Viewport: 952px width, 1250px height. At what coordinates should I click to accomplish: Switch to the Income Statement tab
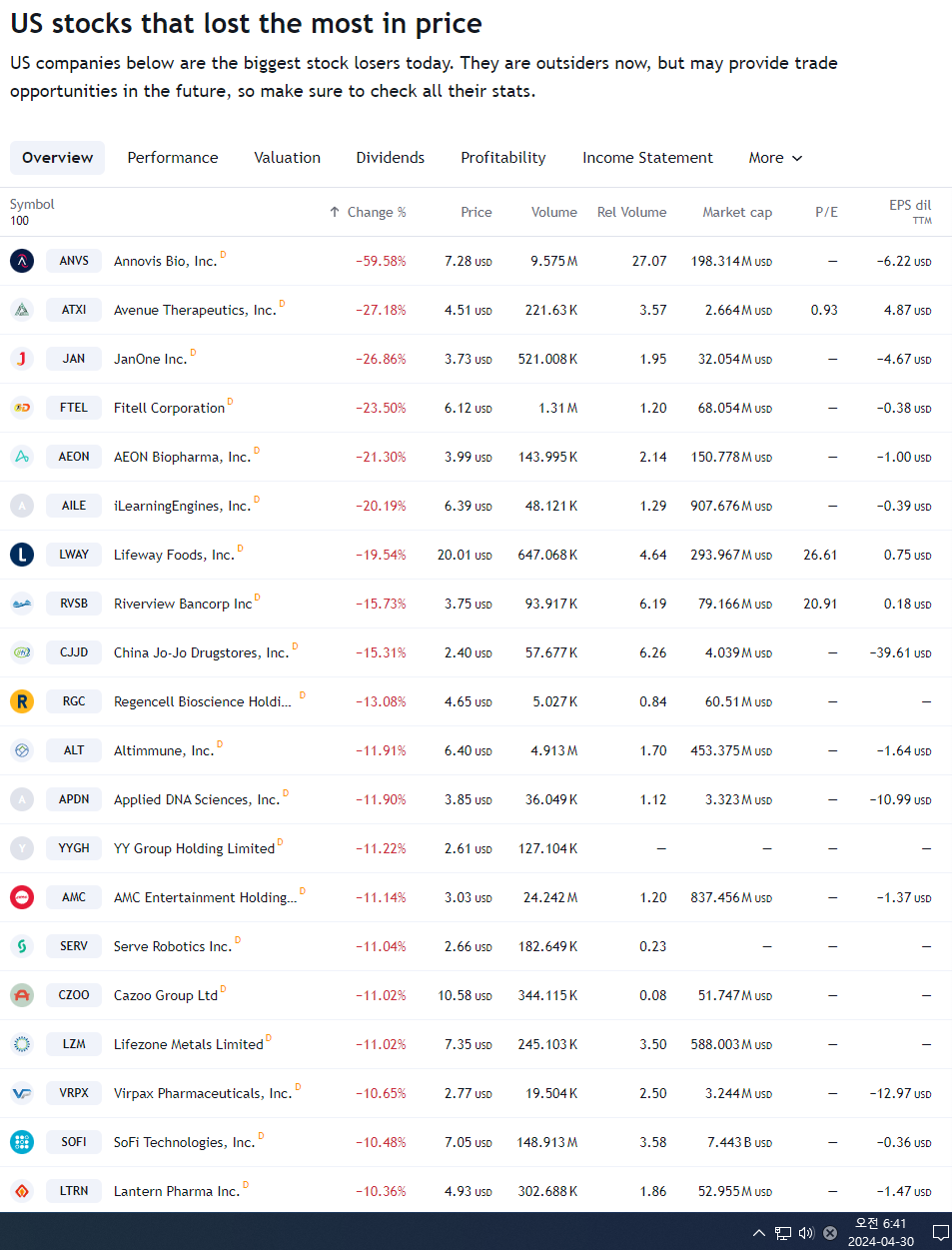click(647, 158)
